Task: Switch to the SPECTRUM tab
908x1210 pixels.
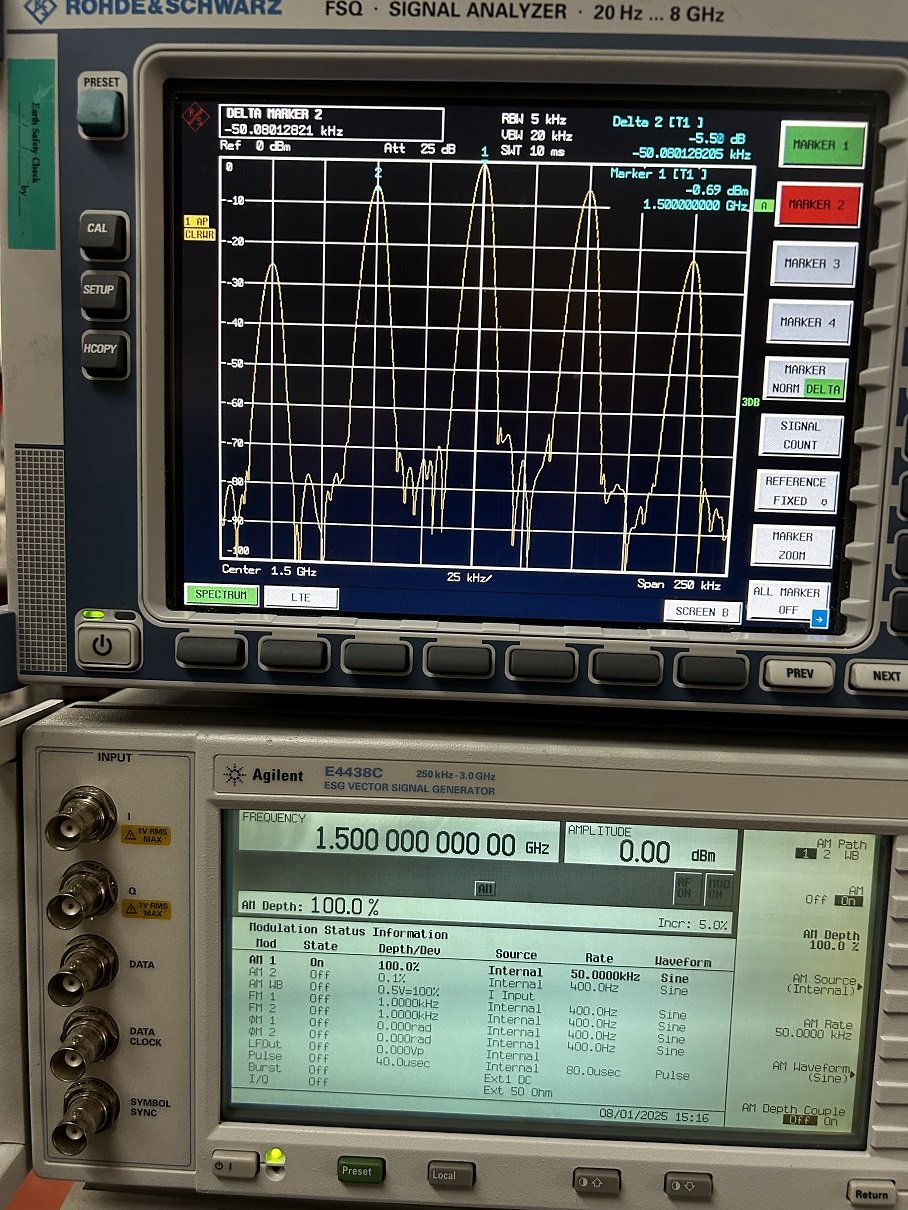Action: coord(221,595)
